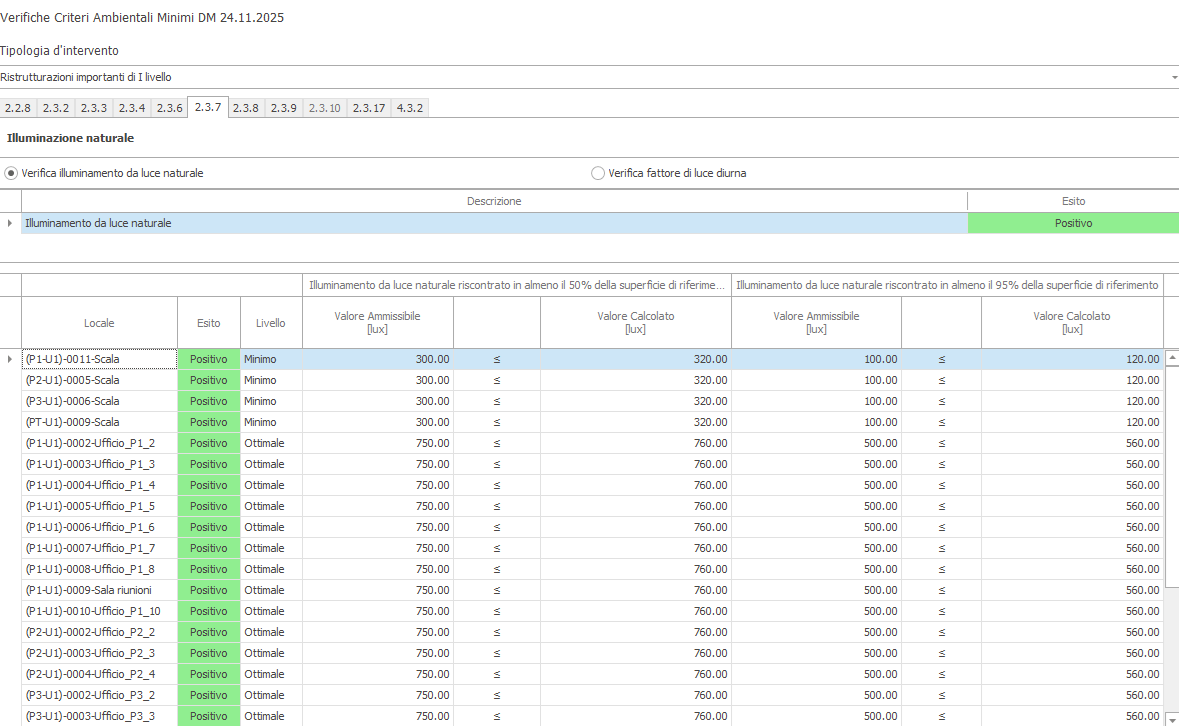The width and height of the screenshot is (1179, 726).
Task: Click scrollbar down arrow in the table
Action: [x=1171, y=717]
